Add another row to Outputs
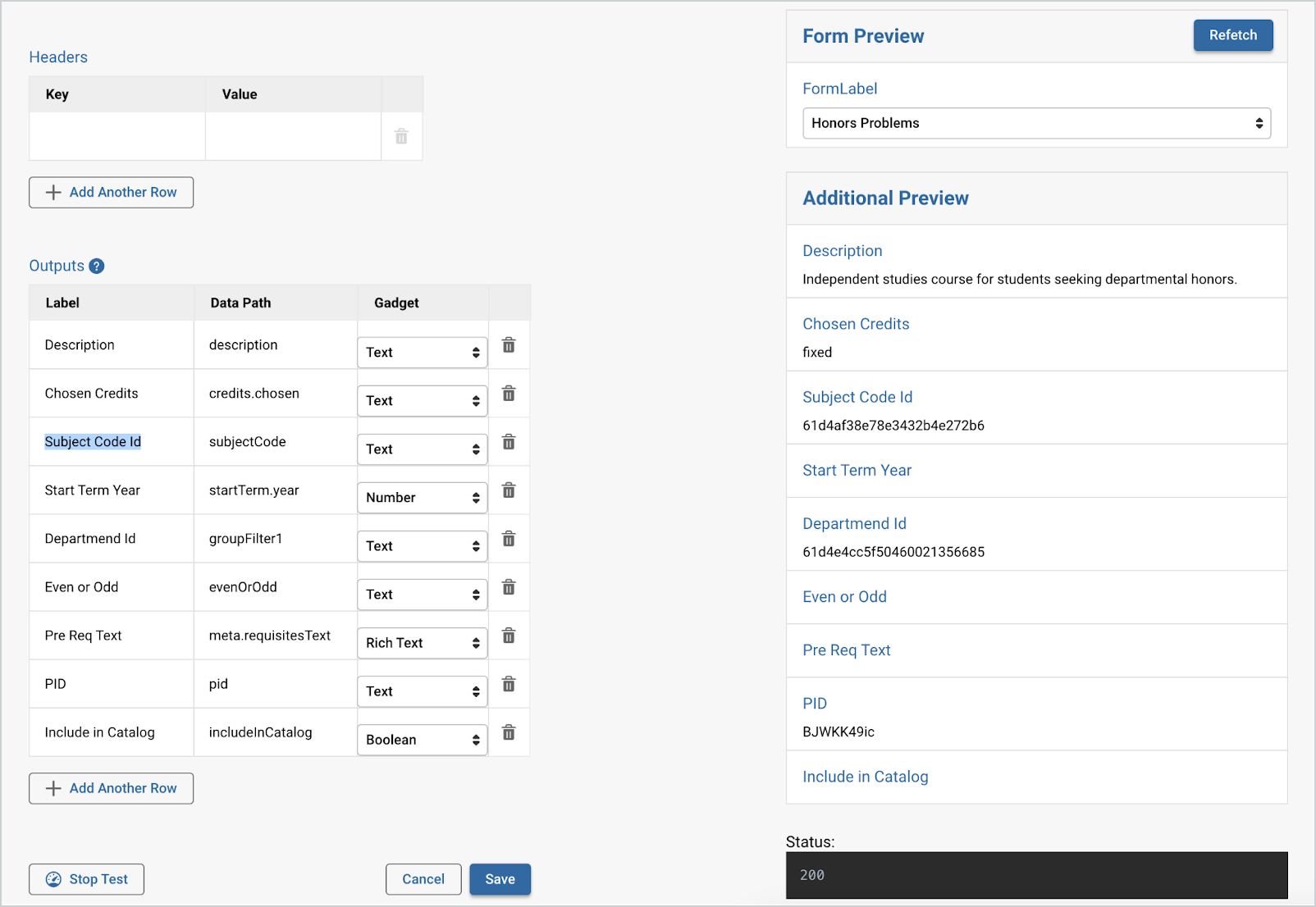 point(111,788)
